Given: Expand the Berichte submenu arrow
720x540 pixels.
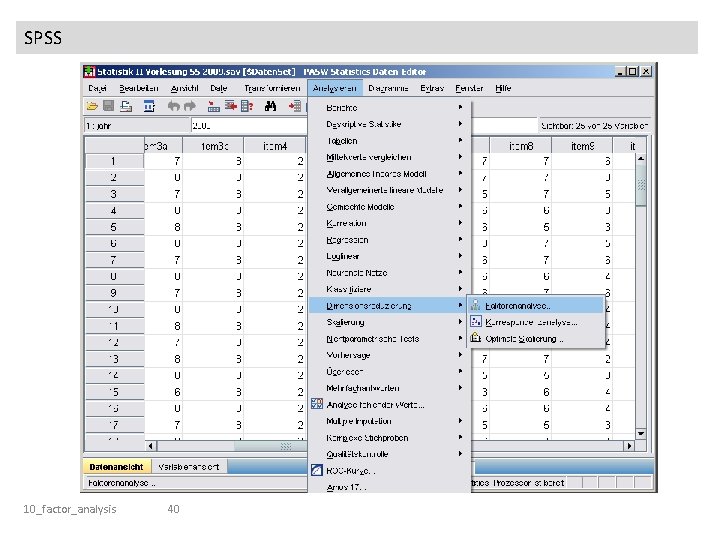Looking at the screenshot, I should [460, 107].
